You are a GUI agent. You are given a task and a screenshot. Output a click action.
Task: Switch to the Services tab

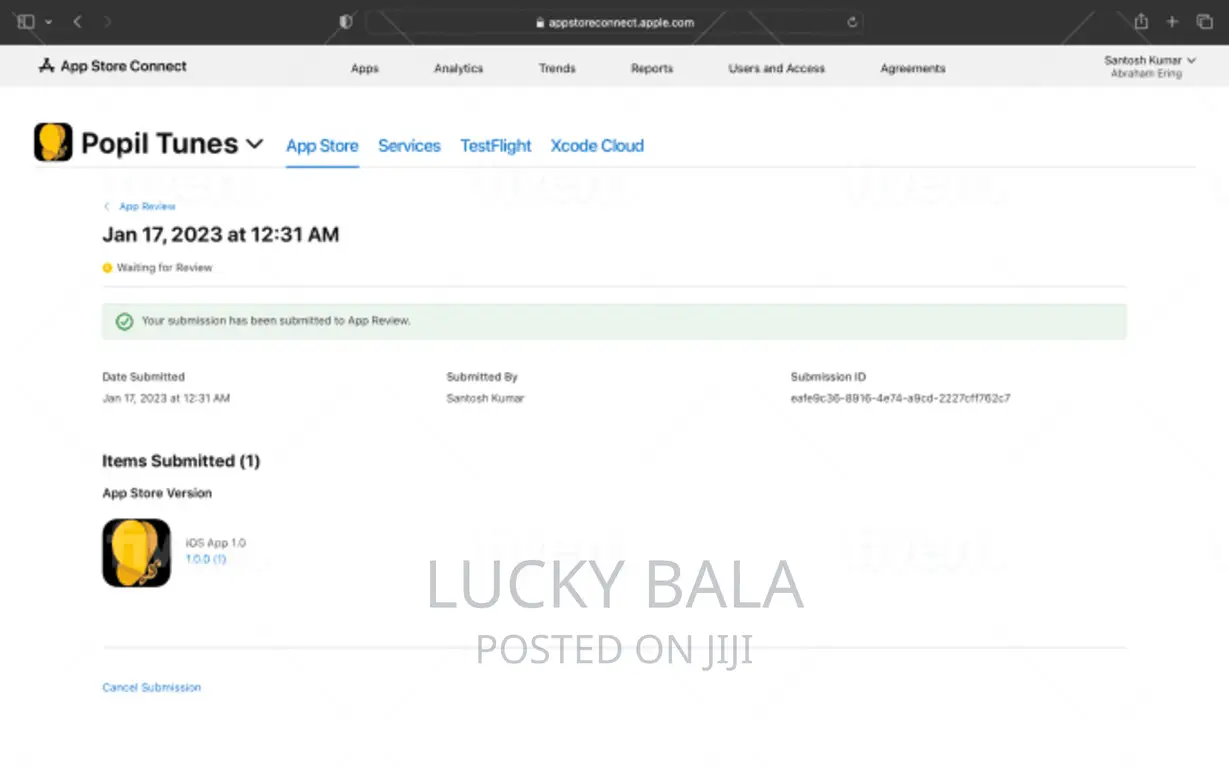409,146
